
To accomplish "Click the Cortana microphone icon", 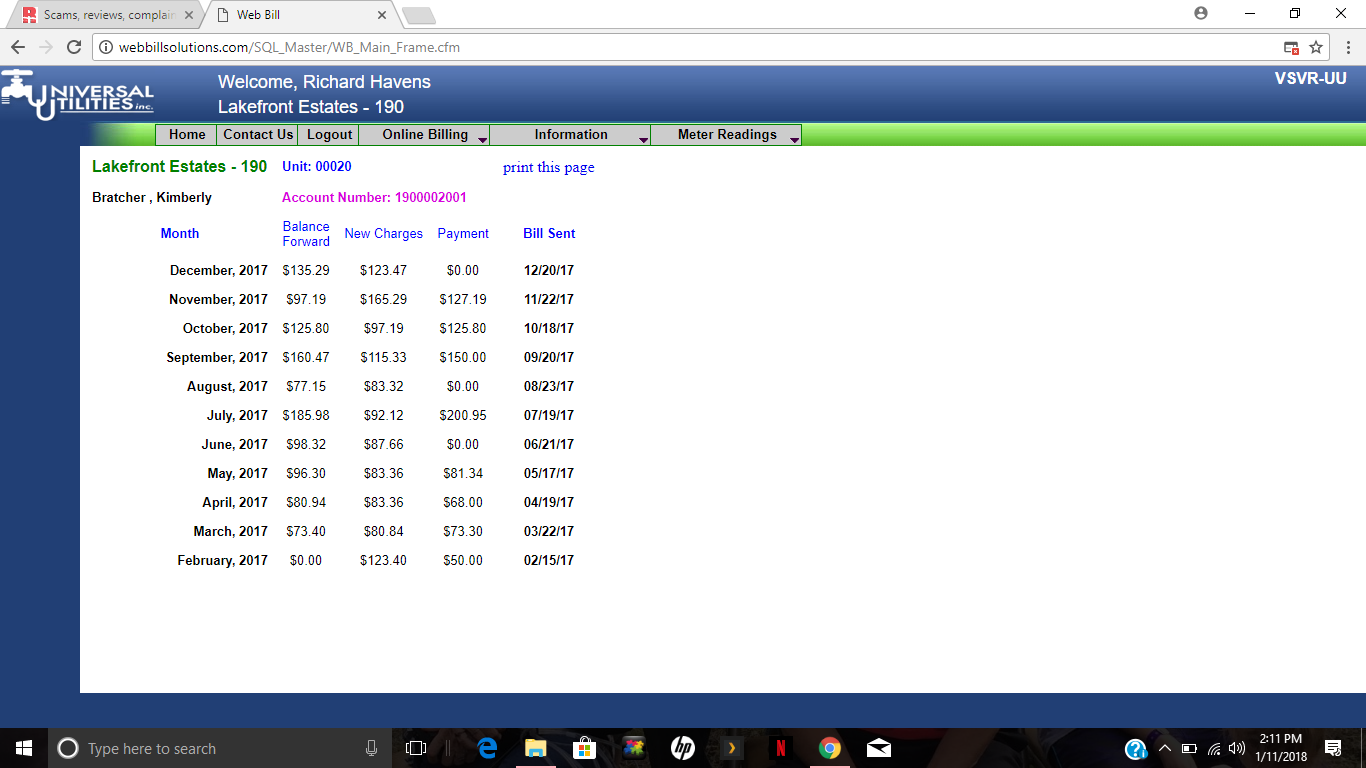I will 371,748.
